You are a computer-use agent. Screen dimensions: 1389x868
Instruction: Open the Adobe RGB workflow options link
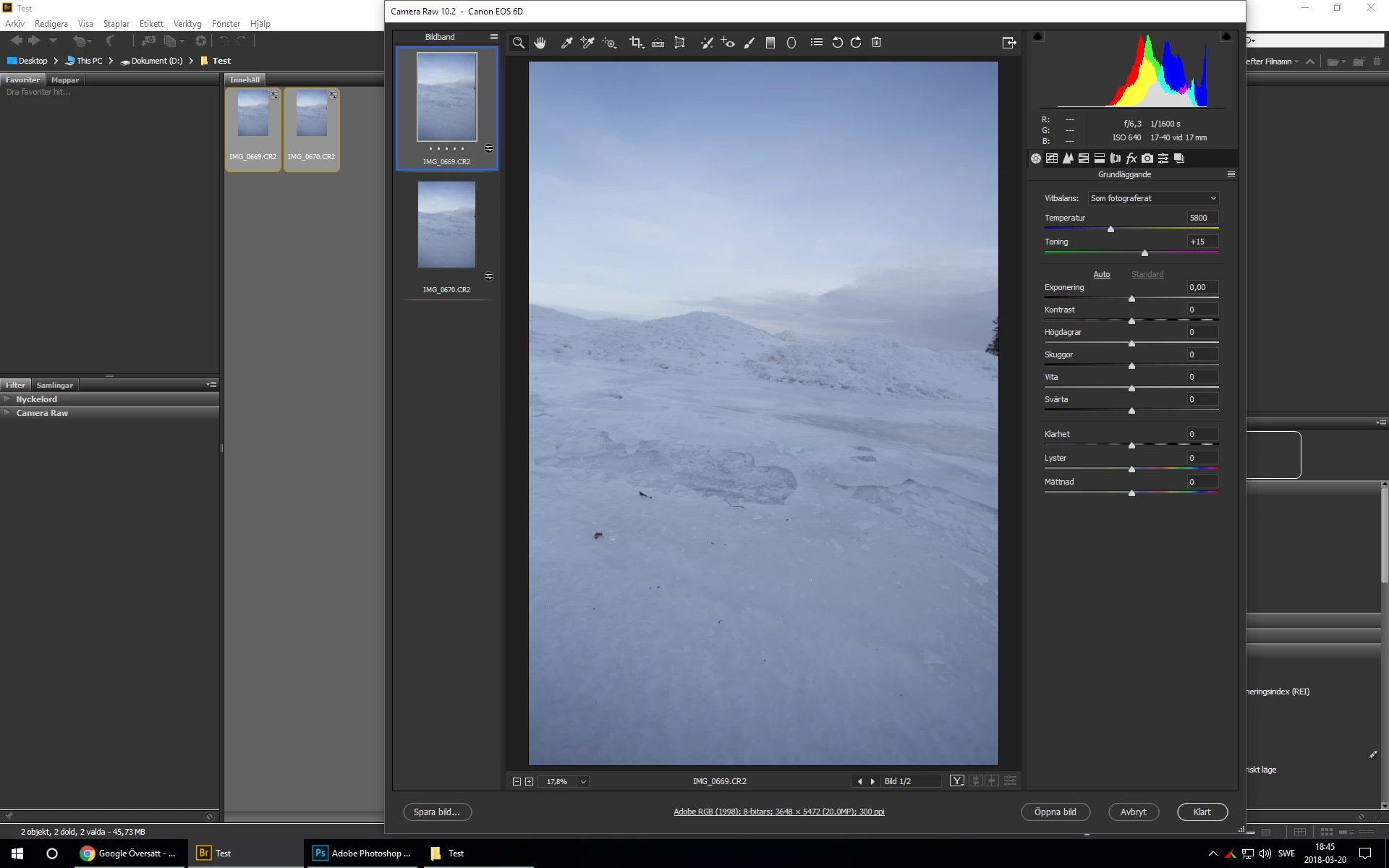tap(778, 812)
